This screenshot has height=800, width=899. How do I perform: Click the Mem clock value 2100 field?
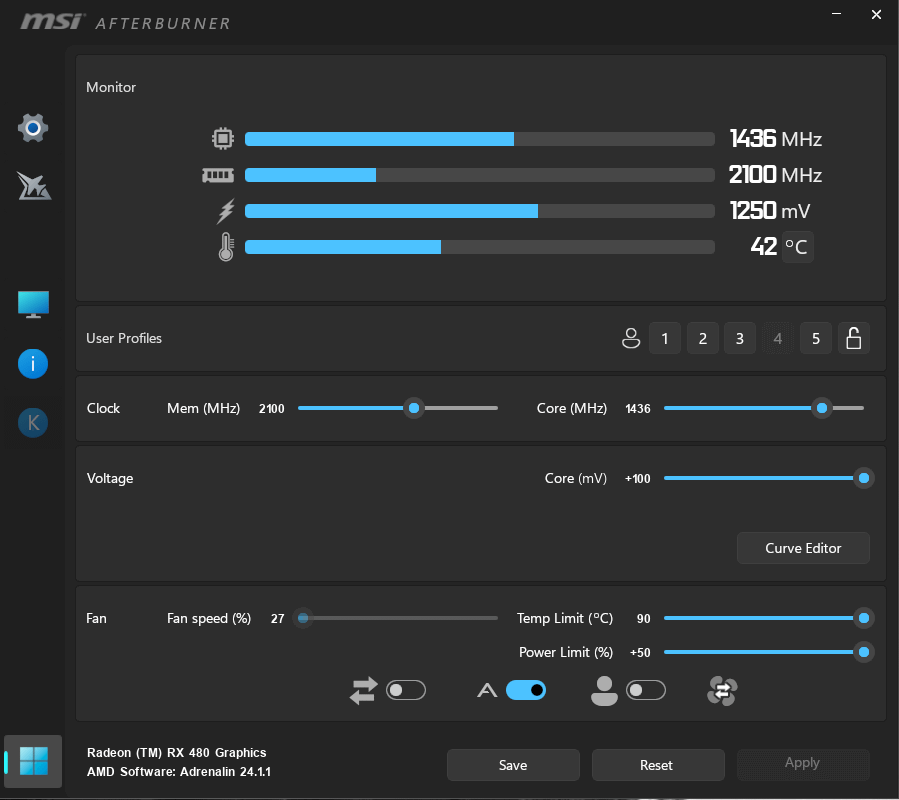click(272, 408)
